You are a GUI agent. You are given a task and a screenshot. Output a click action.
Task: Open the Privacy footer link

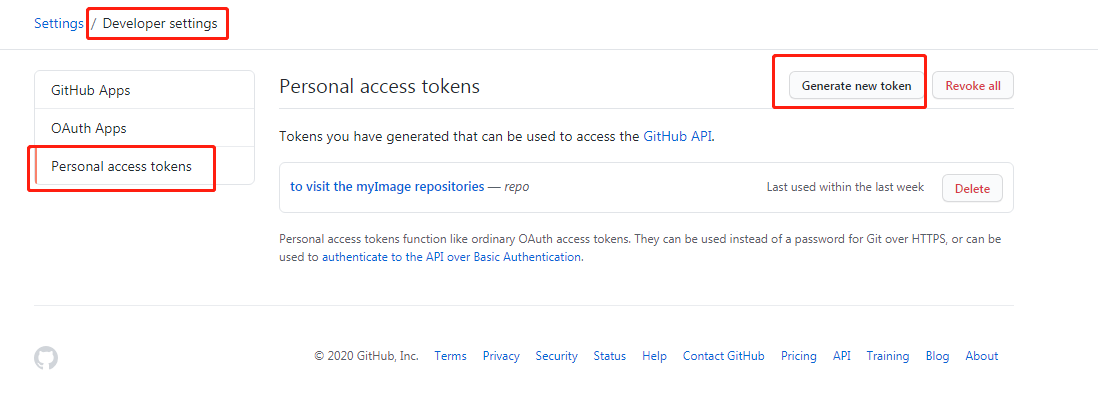pos(501,356)
